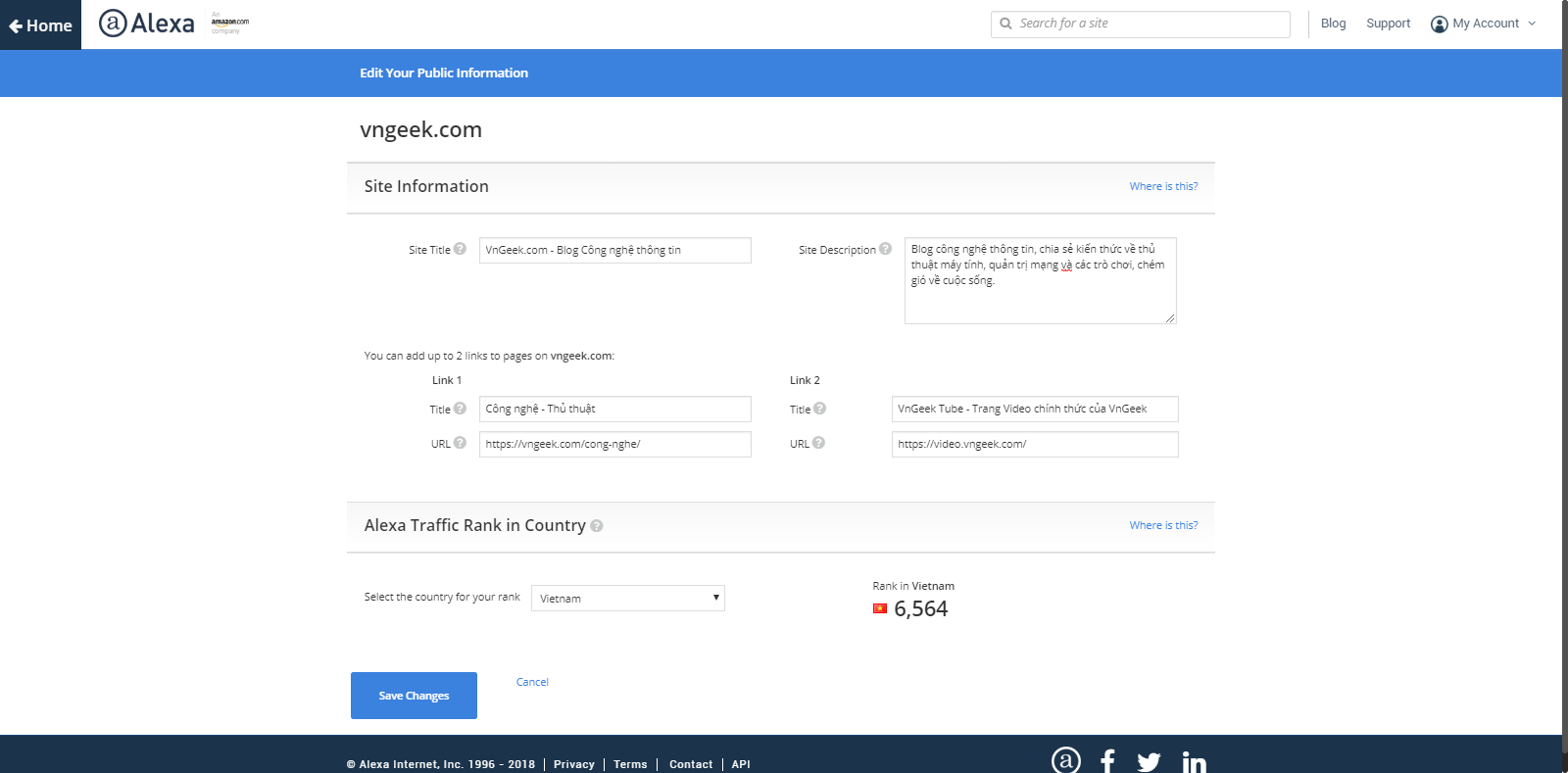Click the My Account user icon
Image resolution: width=1568 pixels, height=773 pixels.
1439,24
